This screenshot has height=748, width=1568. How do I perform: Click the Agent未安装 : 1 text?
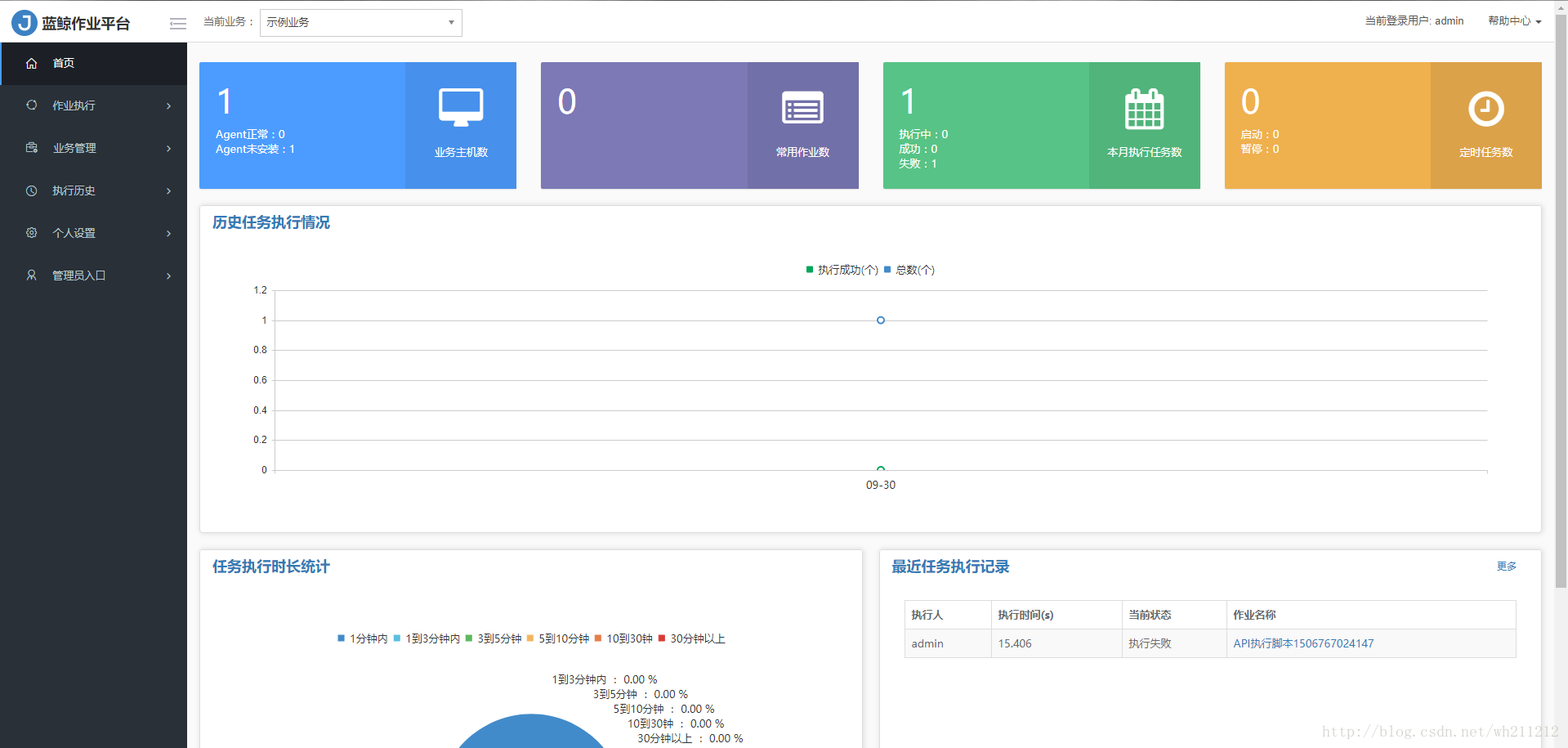(255, 149)
